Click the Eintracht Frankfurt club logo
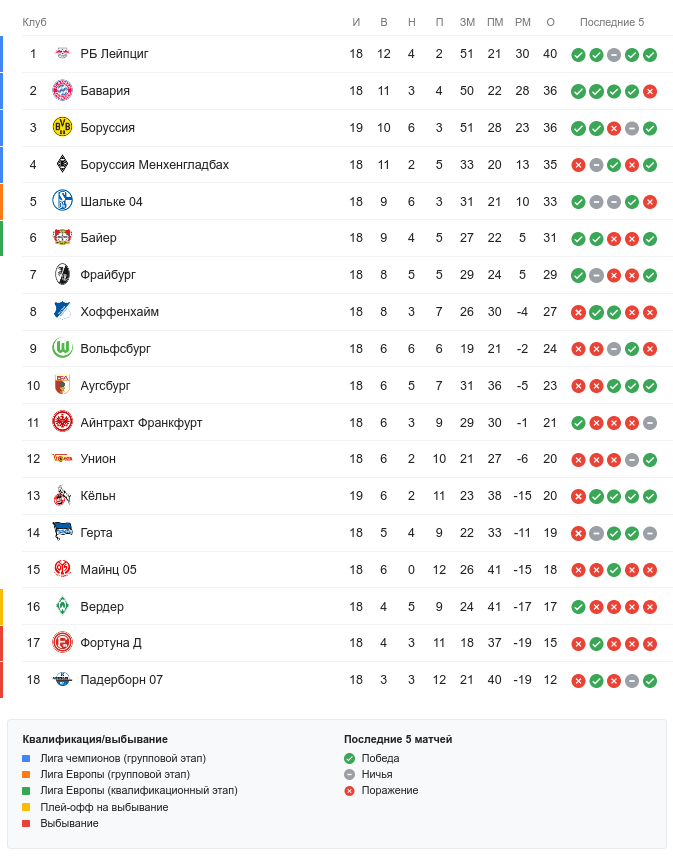This screenshot has height=856, width=673. pos(62,422)
